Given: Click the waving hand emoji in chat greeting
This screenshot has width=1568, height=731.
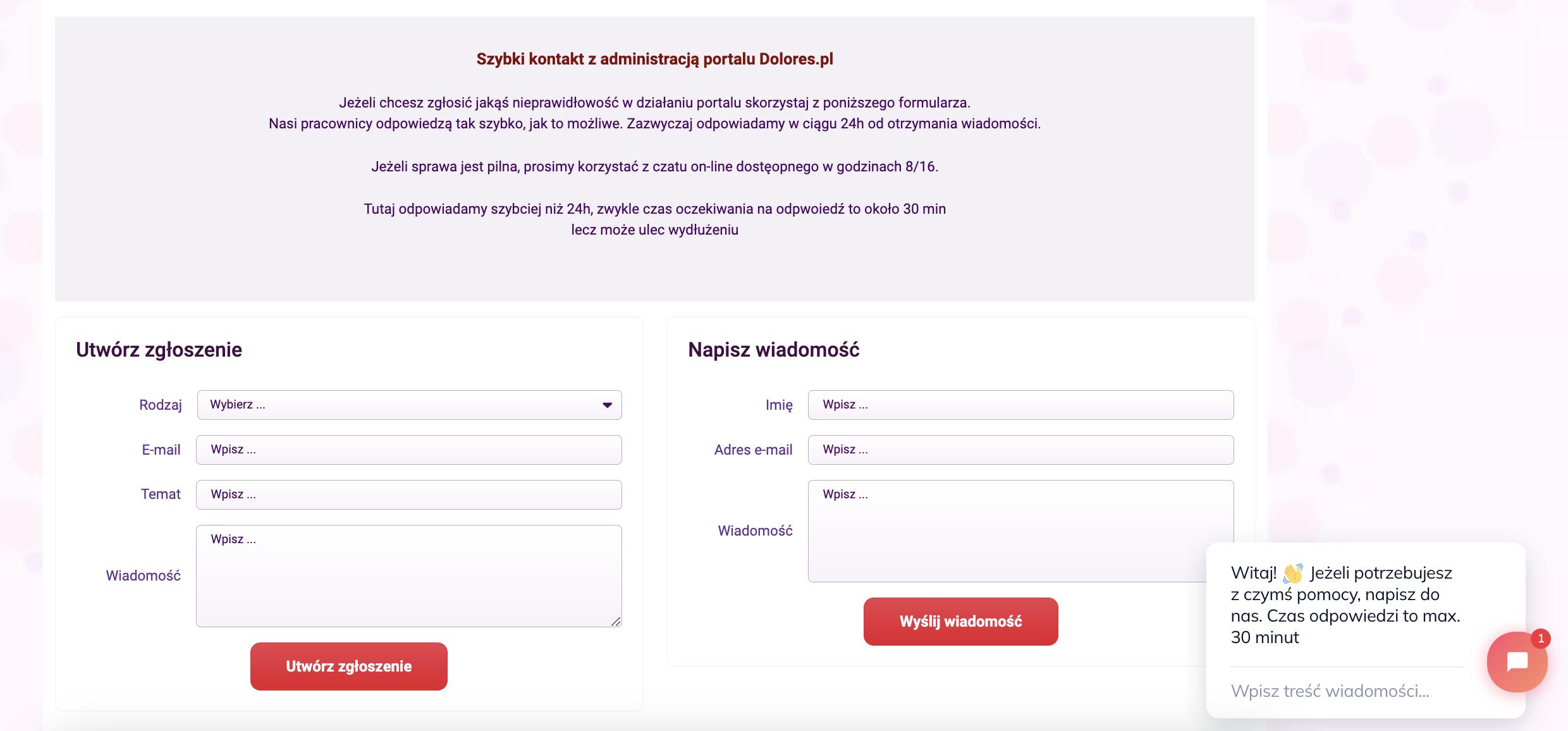Looking at the screenshot, I should pos(1293,573).
